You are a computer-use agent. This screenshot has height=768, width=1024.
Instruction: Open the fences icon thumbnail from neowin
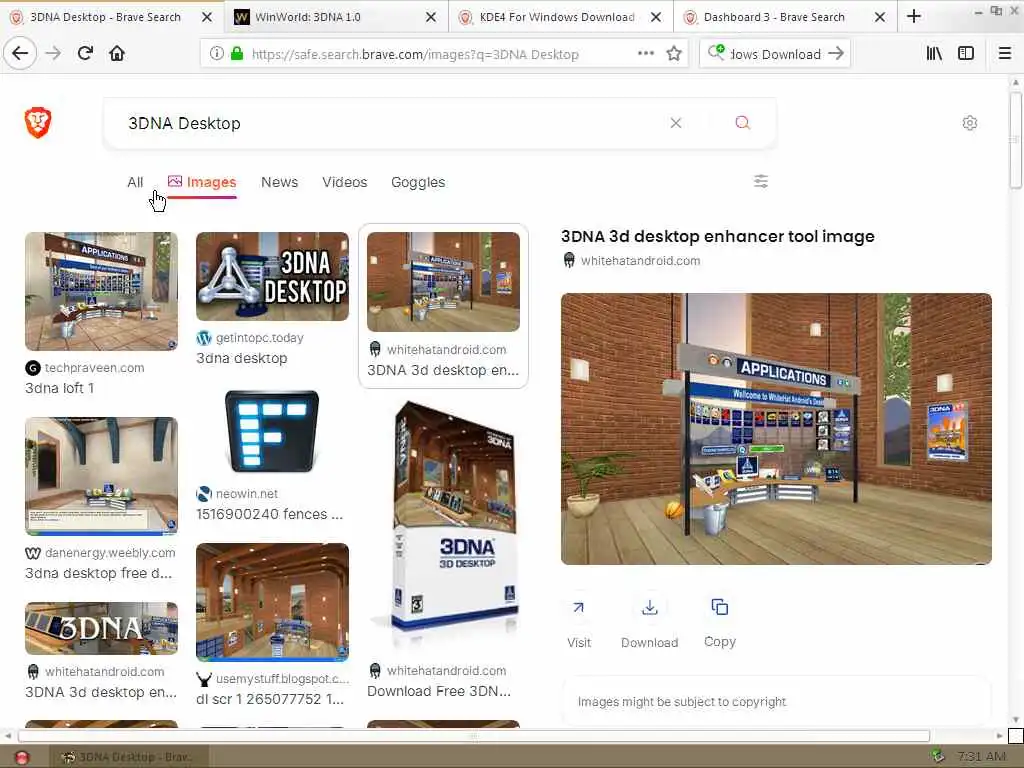pos(272,432)
